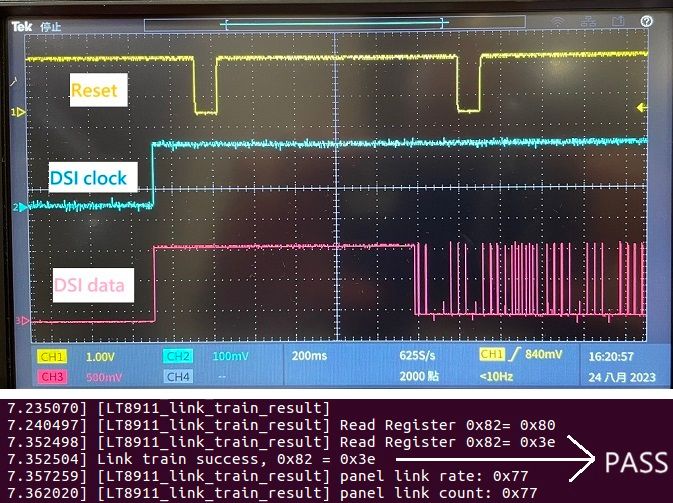Image resolution: width=673 pixels, height=503 pixels.
Task: Click the 24 八月 2023 date display
Action: coord(622,377)
